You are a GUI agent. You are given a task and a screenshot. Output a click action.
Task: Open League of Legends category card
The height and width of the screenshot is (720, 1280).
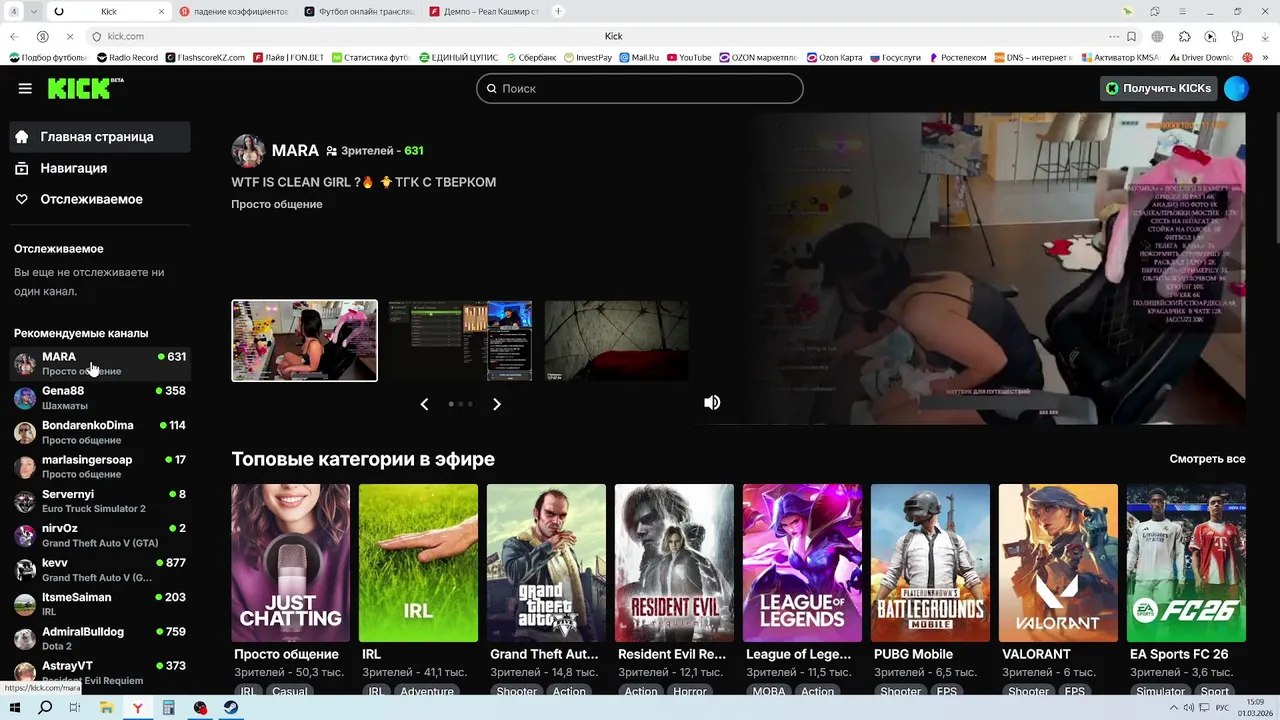(x=802, y=563)
